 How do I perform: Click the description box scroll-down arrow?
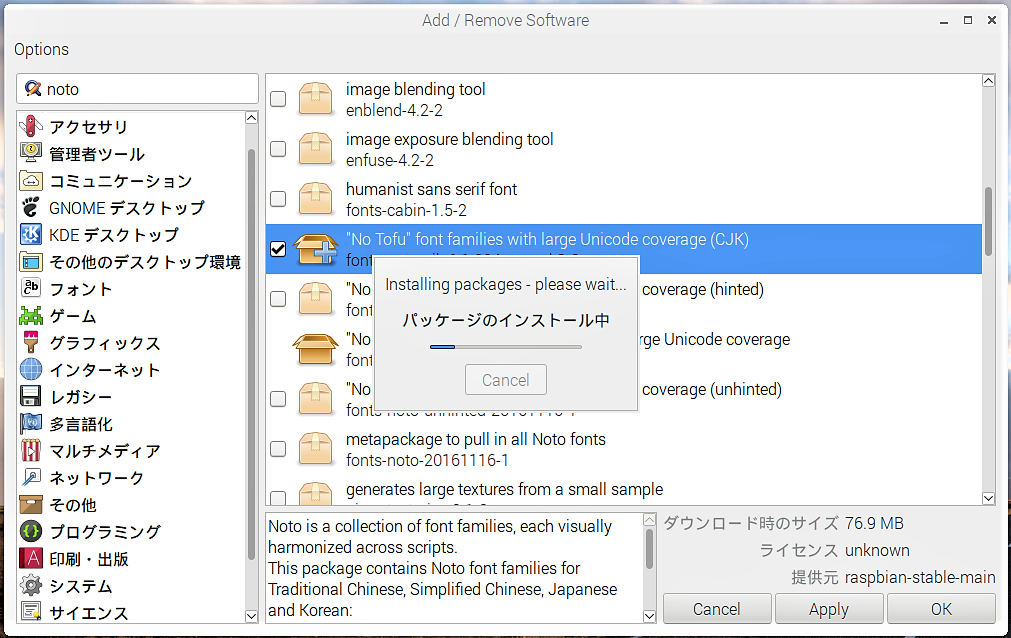tap(649, 617)
